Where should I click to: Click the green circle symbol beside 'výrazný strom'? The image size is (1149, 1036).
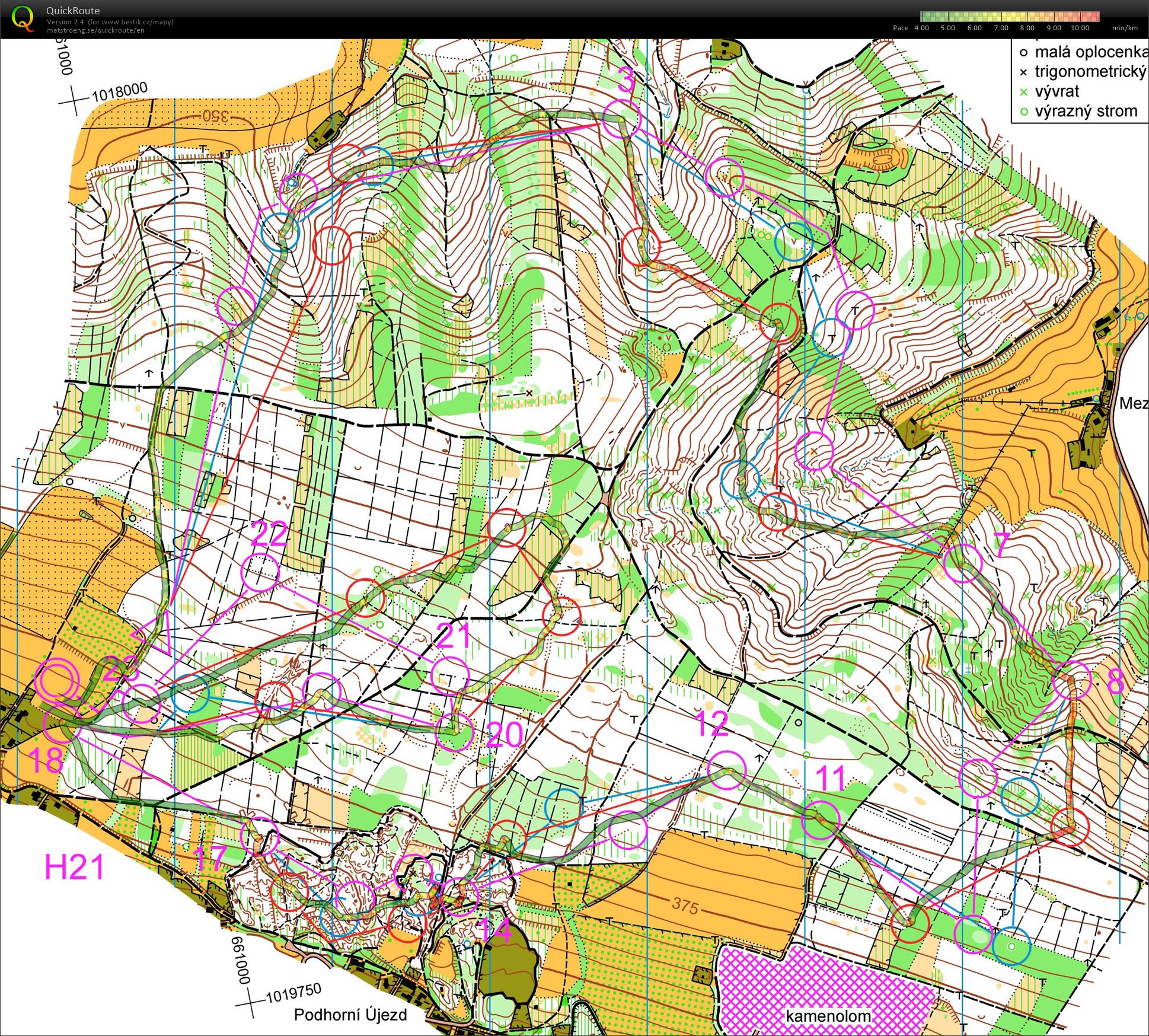(1023, 112)
